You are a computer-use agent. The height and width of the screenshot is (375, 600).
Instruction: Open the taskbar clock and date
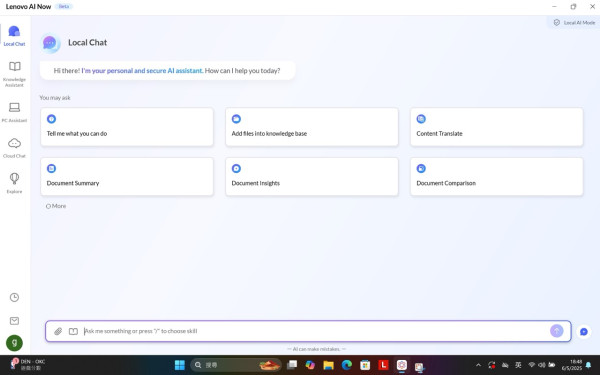[x=572, y=365]
